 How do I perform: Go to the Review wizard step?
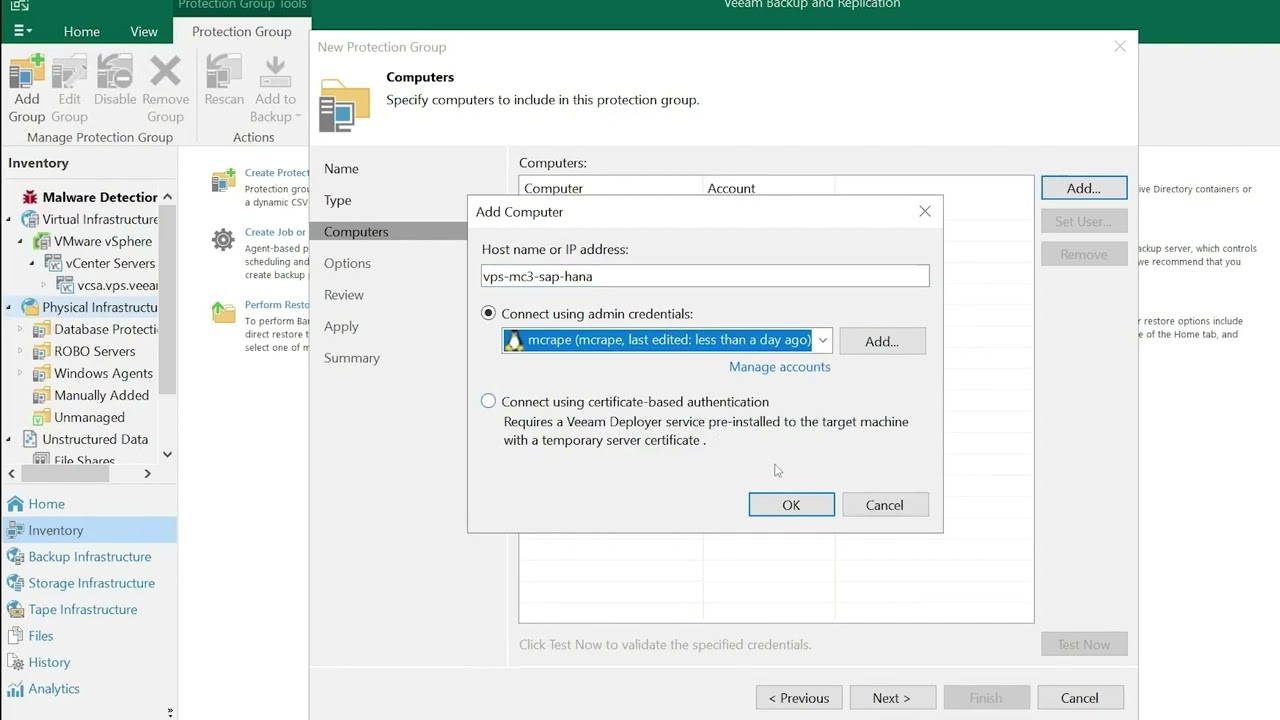pos(344,295)
